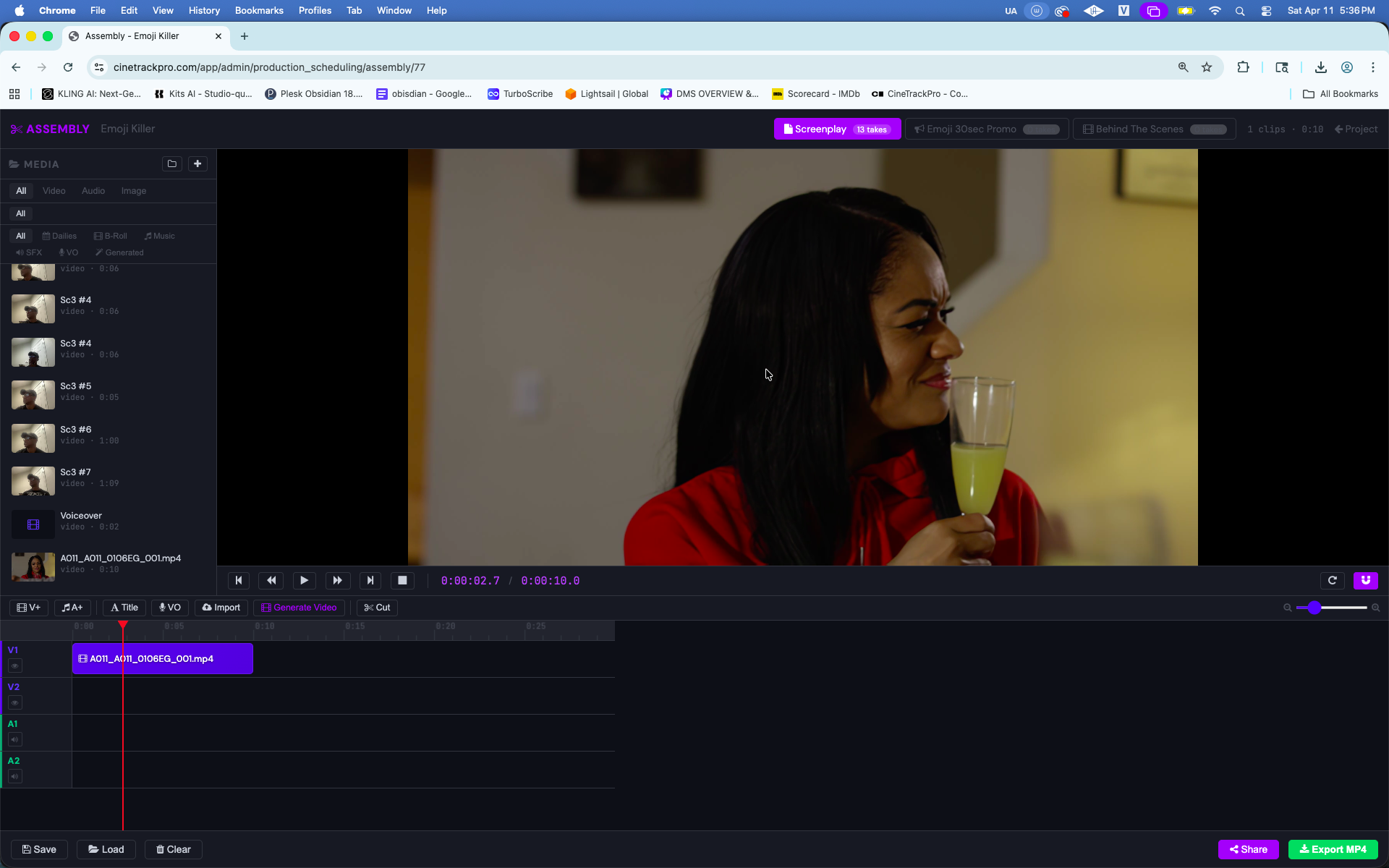1389x868 pixels.
Task: Toggle visibility of the V2 video track
Action: 14,702
